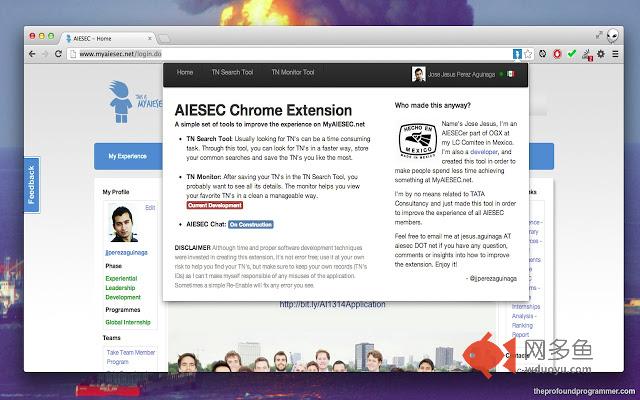Open Home in the extension navbar
This screenshot has width=640, height=400.
coord(185,72)
